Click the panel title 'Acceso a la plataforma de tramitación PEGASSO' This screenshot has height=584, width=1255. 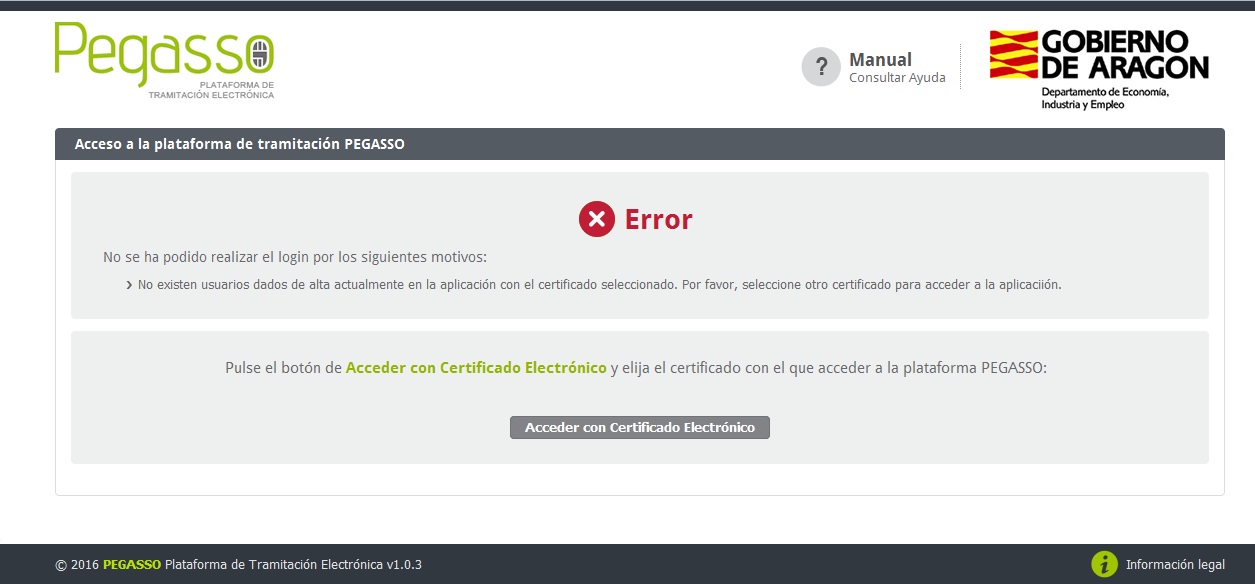(x=240, y=144)
